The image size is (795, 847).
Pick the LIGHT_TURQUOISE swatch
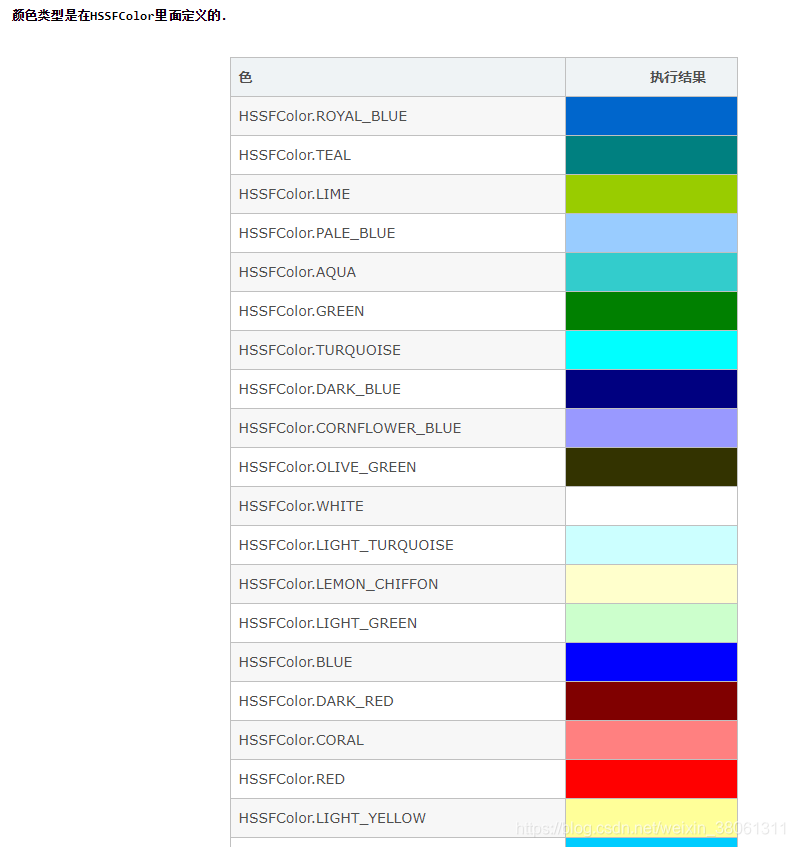coord(651,545)
